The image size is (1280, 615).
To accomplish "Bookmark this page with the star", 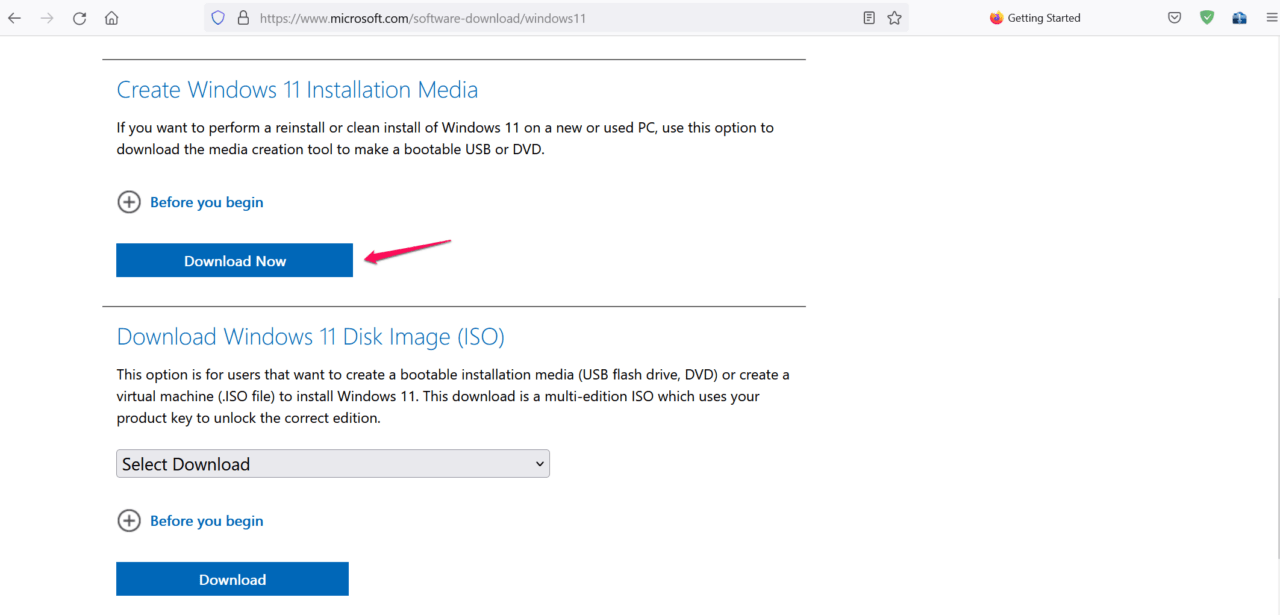I will click(894, 18).
